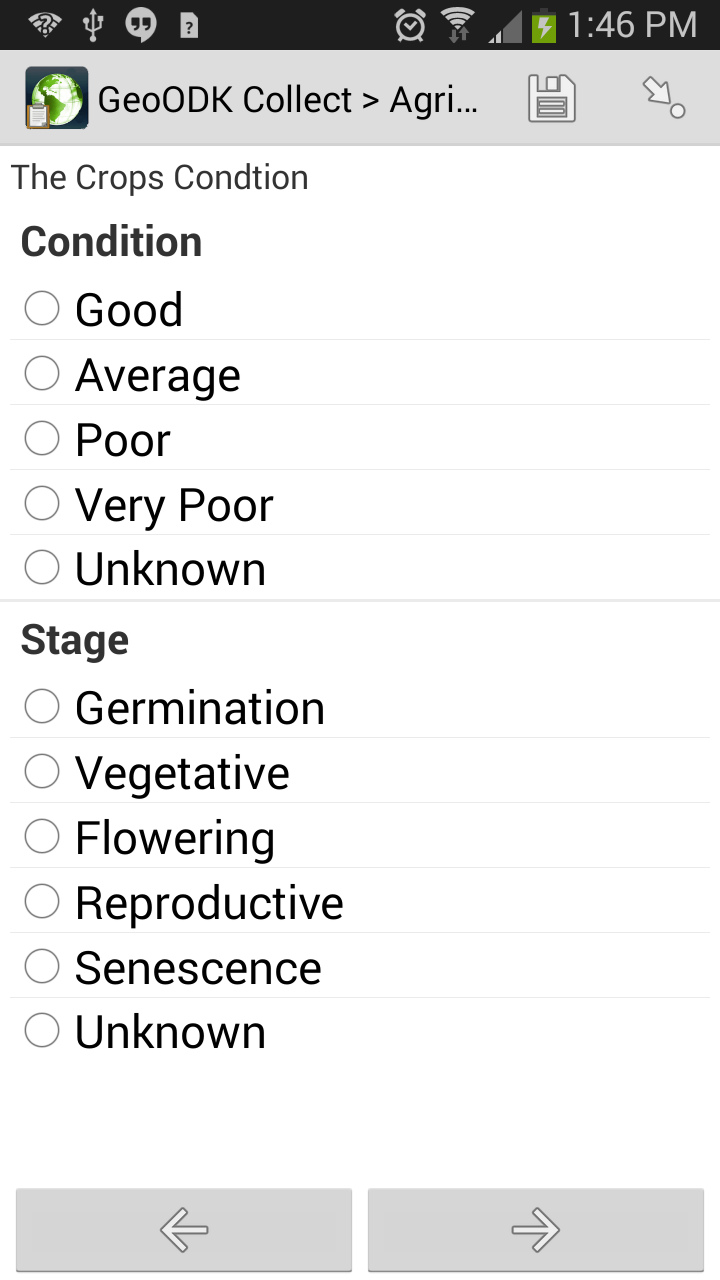Open the go-to-prompt arrow icon

tap(663, 98)
